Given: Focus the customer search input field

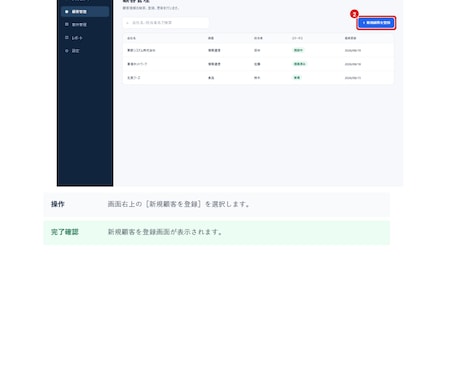Looking at the screenshot, I should tap(166, 23).
